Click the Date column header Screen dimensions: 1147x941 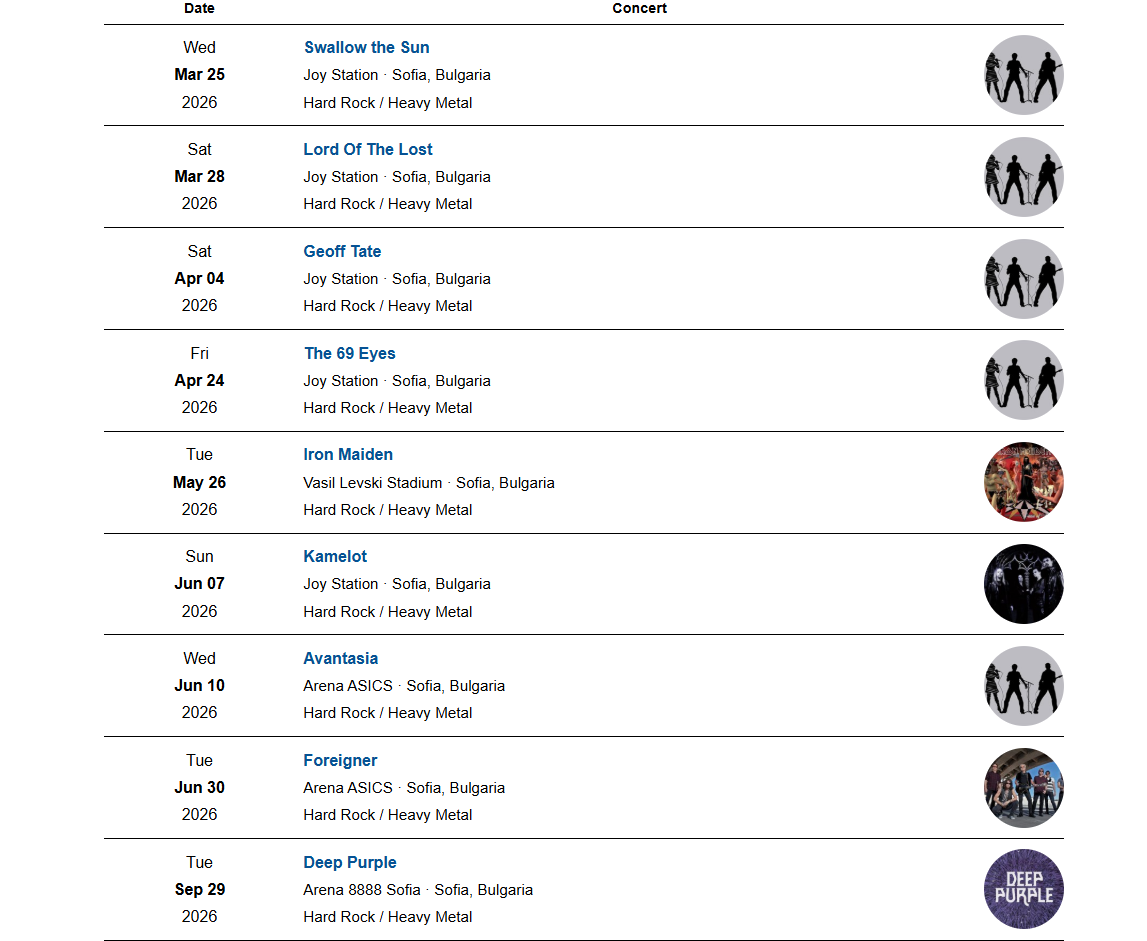pyautogui.click(x=199, y=8)
